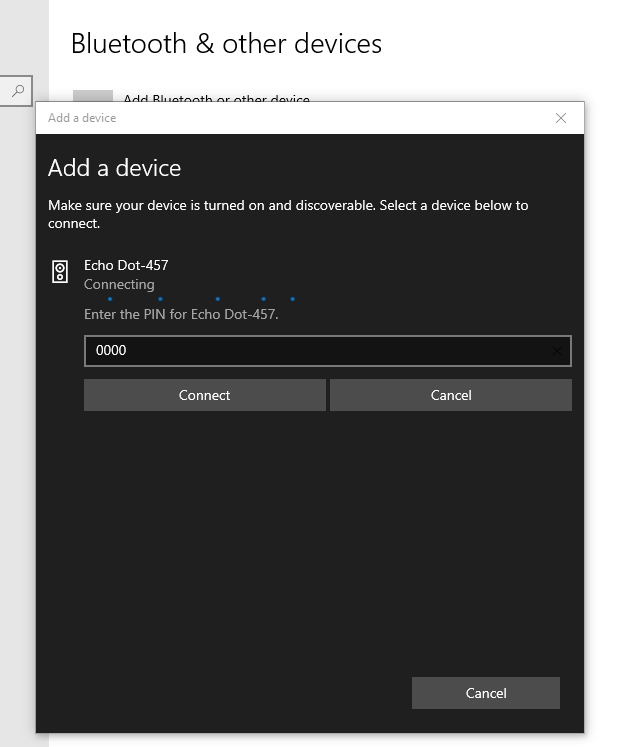
Task: Click the Add Bluetooth or other device label
Action: tap(216, 97)
